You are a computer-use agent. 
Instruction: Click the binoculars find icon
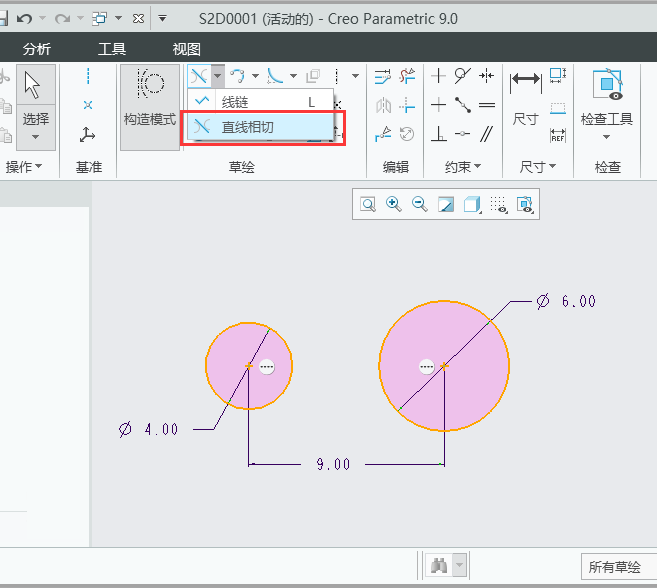[x=439, y=566]
